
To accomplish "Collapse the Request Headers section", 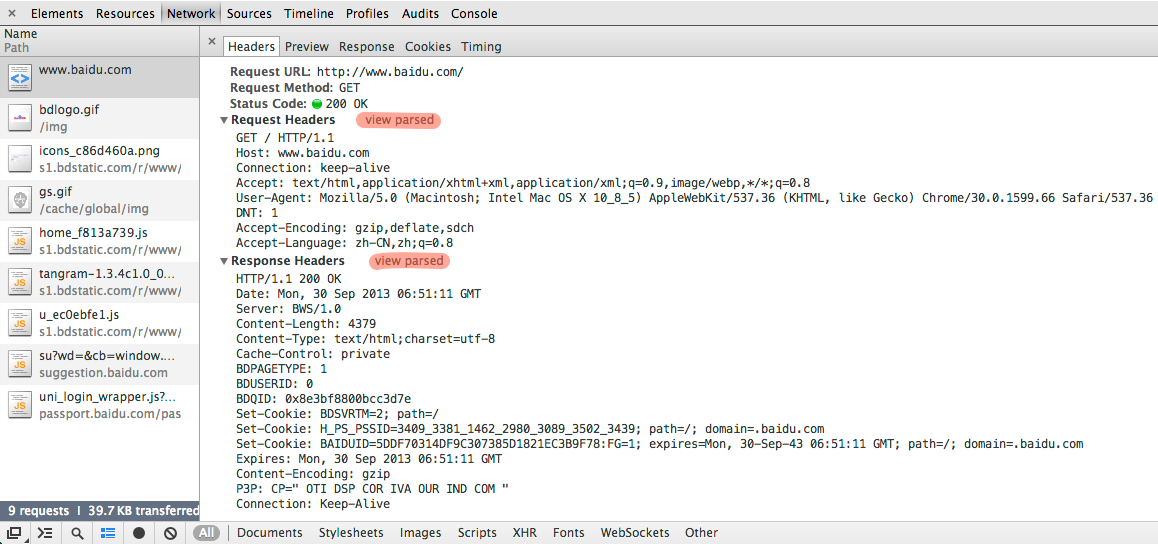I will pos(223,120).
